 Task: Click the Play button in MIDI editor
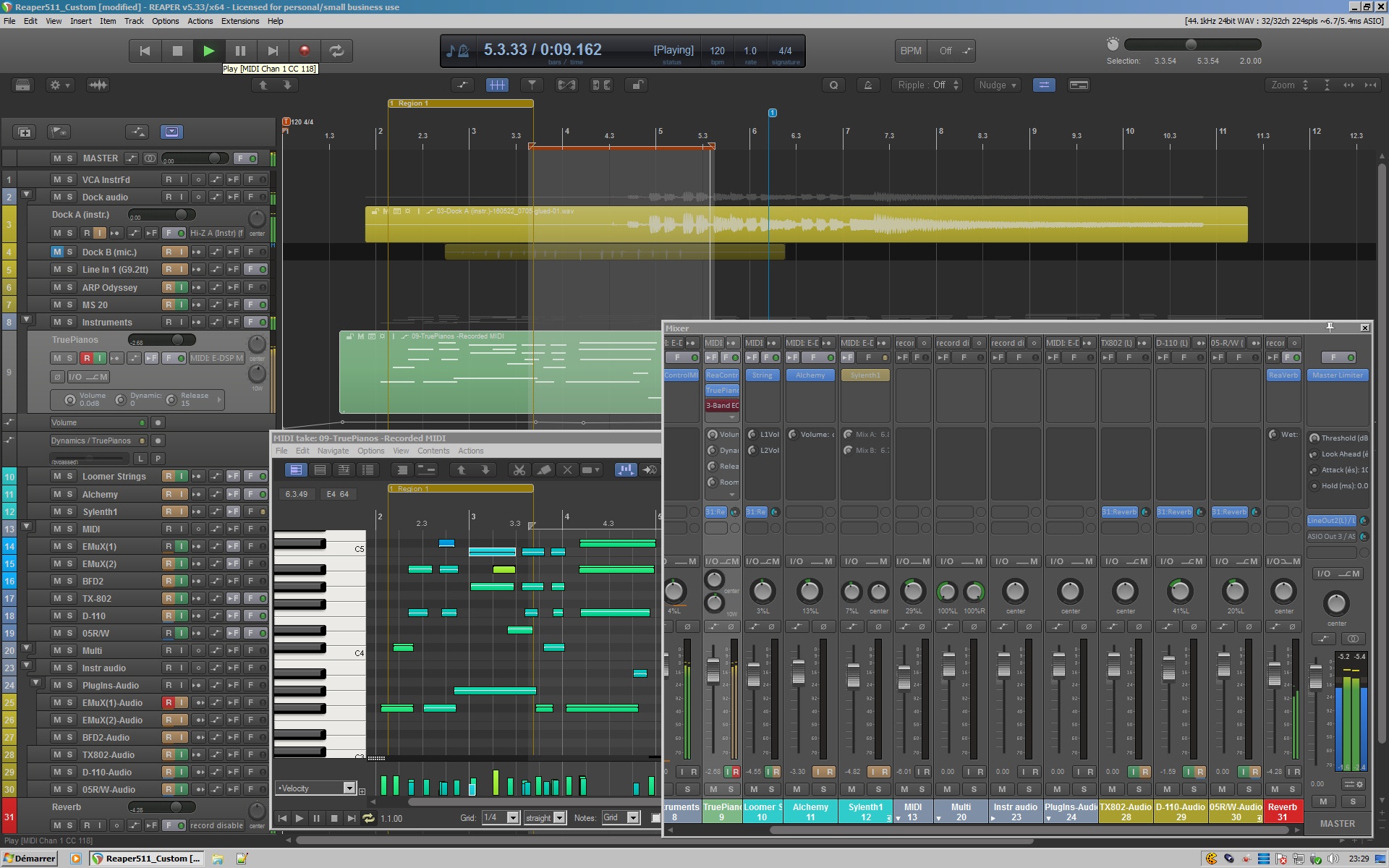(300, 819)
